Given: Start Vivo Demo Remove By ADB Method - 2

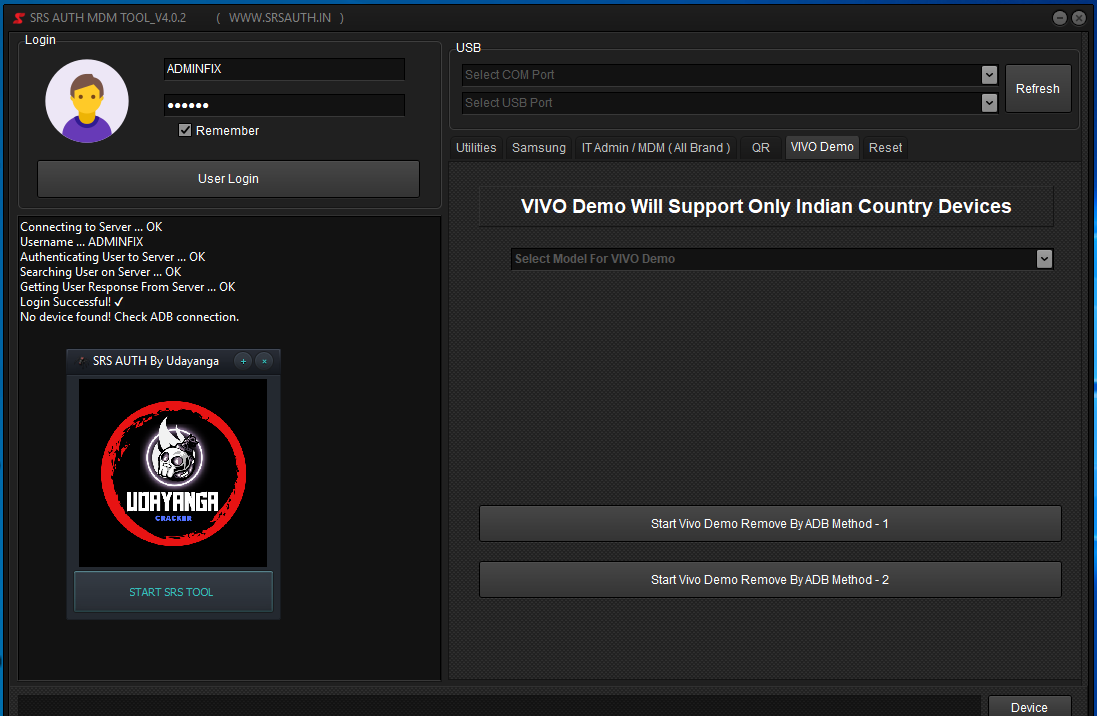Looking at the screenshot, I should pos(770,580).
